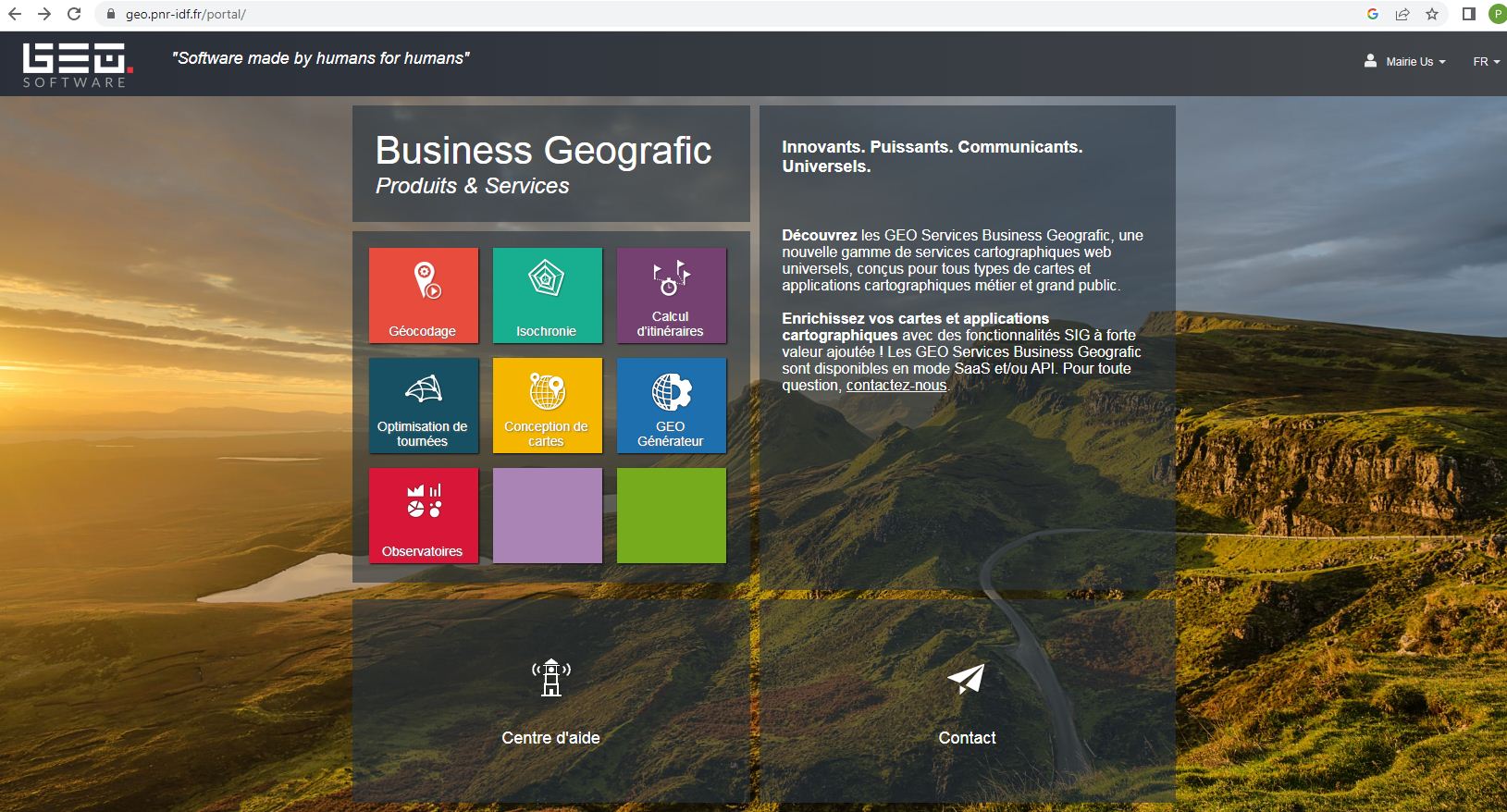Image resolution: width=1507 pixels, height=812 pixels.
Task: Click the "Software made by humans" tagline
Action: pos(321,58)
